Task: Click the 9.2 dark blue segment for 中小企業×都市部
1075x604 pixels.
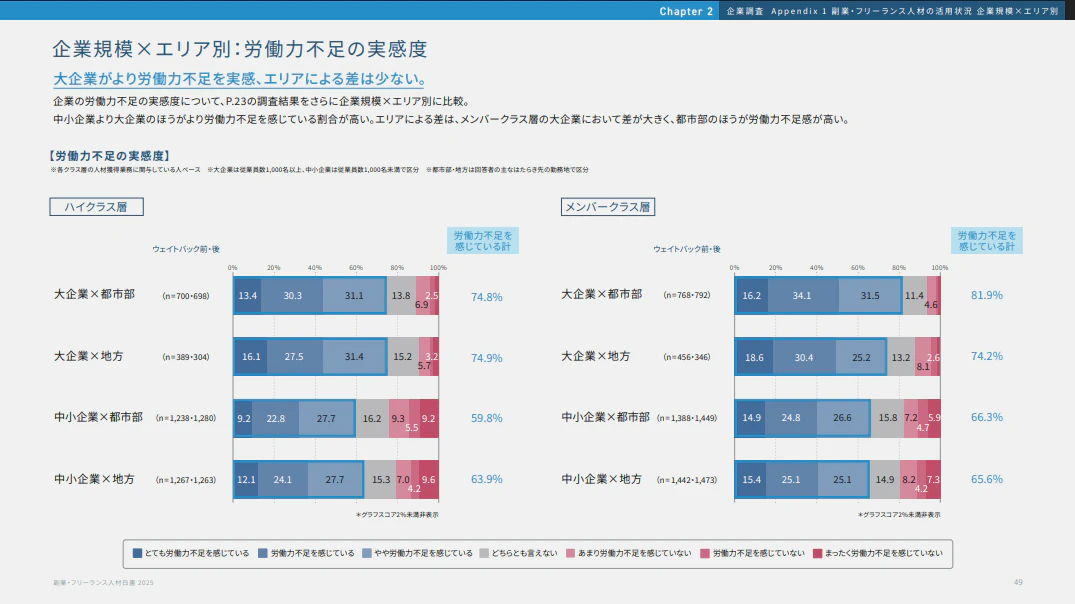Action: click(x=243, y=418)
